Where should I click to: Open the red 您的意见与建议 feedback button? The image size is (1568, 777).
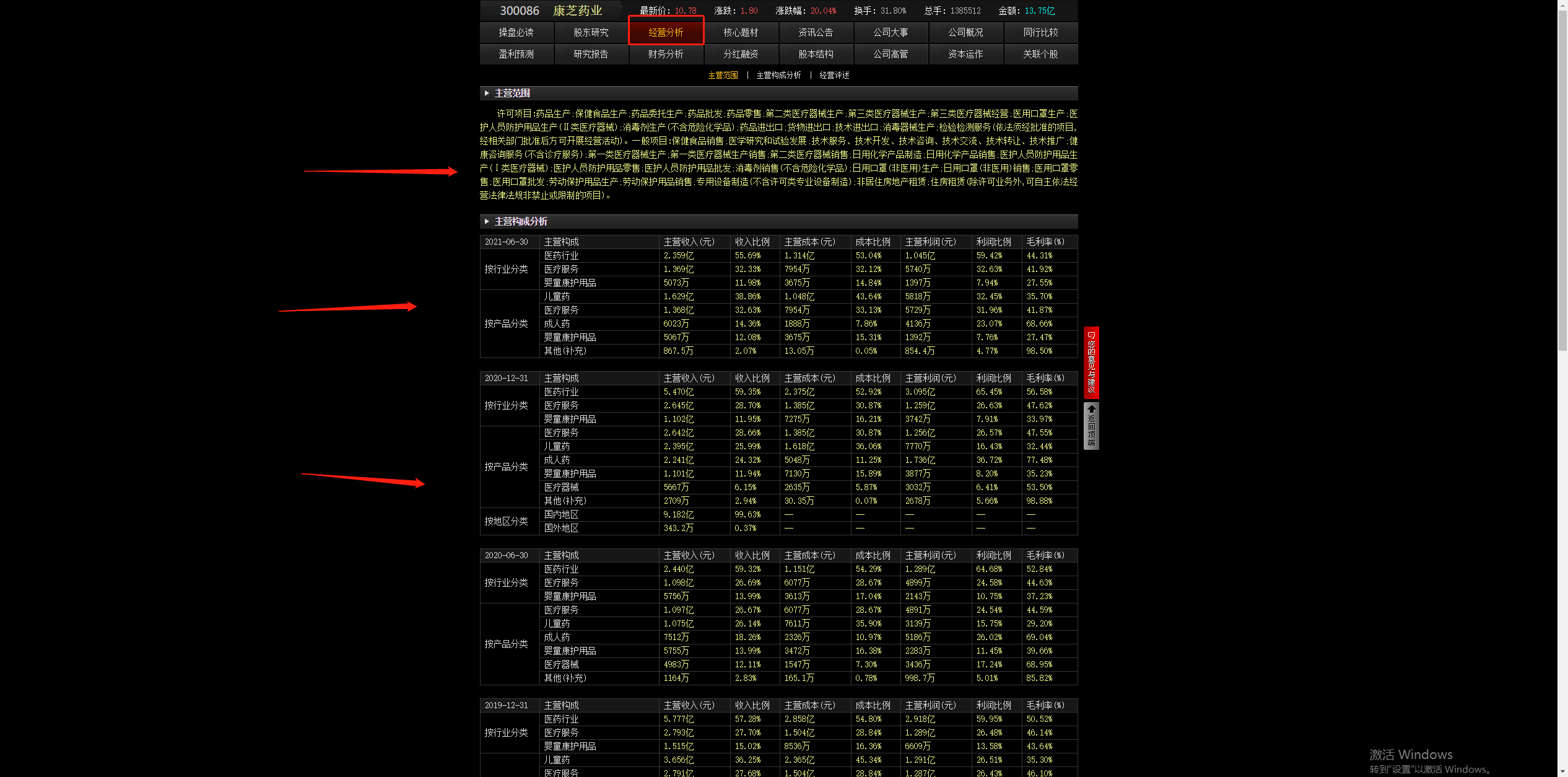[1091, 362]
